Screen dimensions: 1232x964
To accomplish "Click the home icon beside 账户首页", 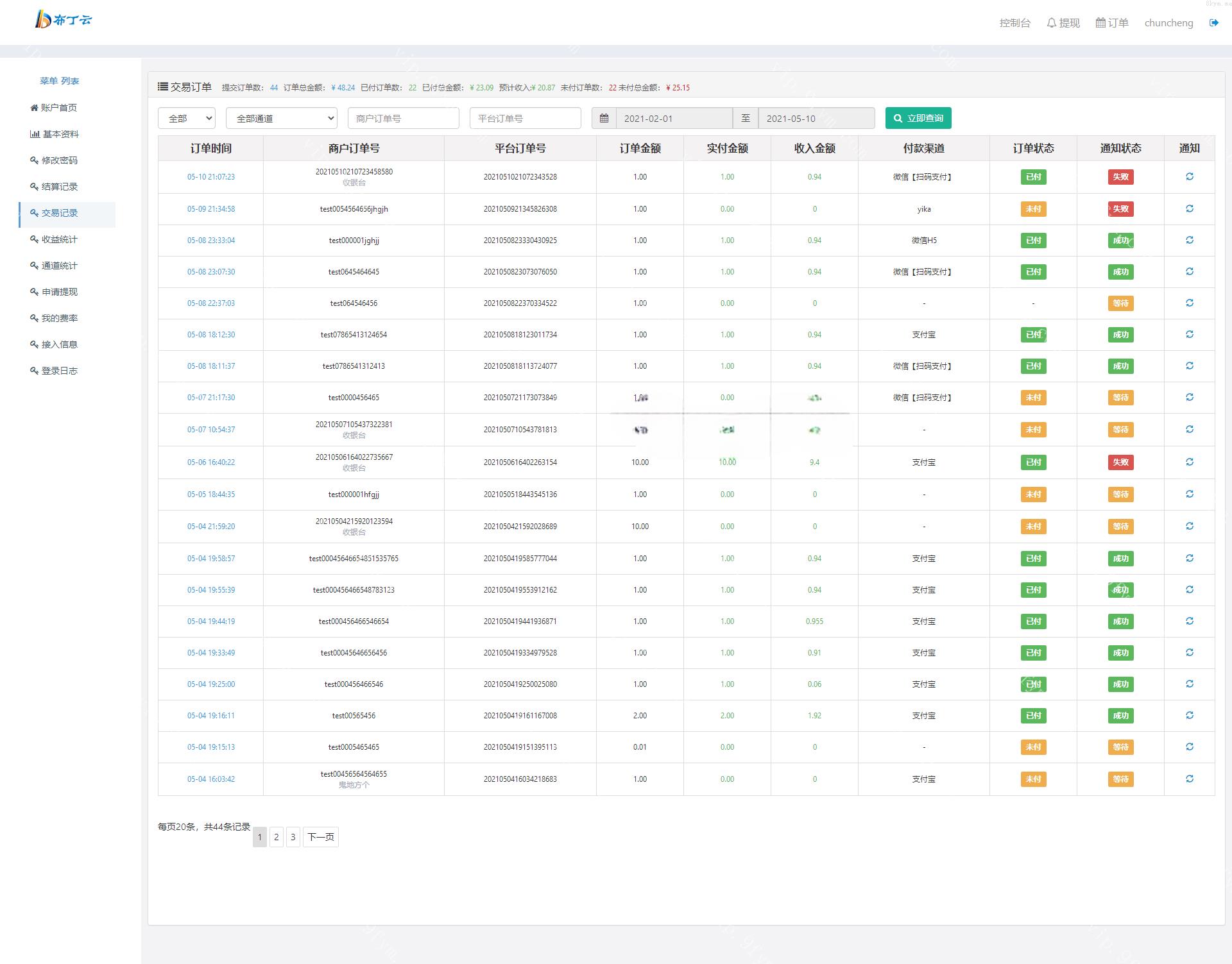I will (x=35, y=107).
